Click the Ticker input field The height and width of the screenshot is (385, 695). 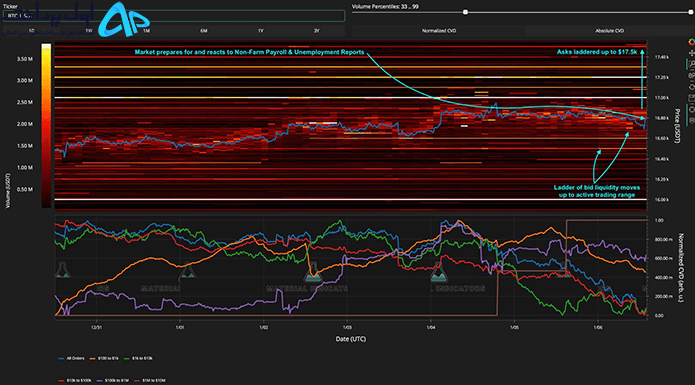click(x=174, y=16)
